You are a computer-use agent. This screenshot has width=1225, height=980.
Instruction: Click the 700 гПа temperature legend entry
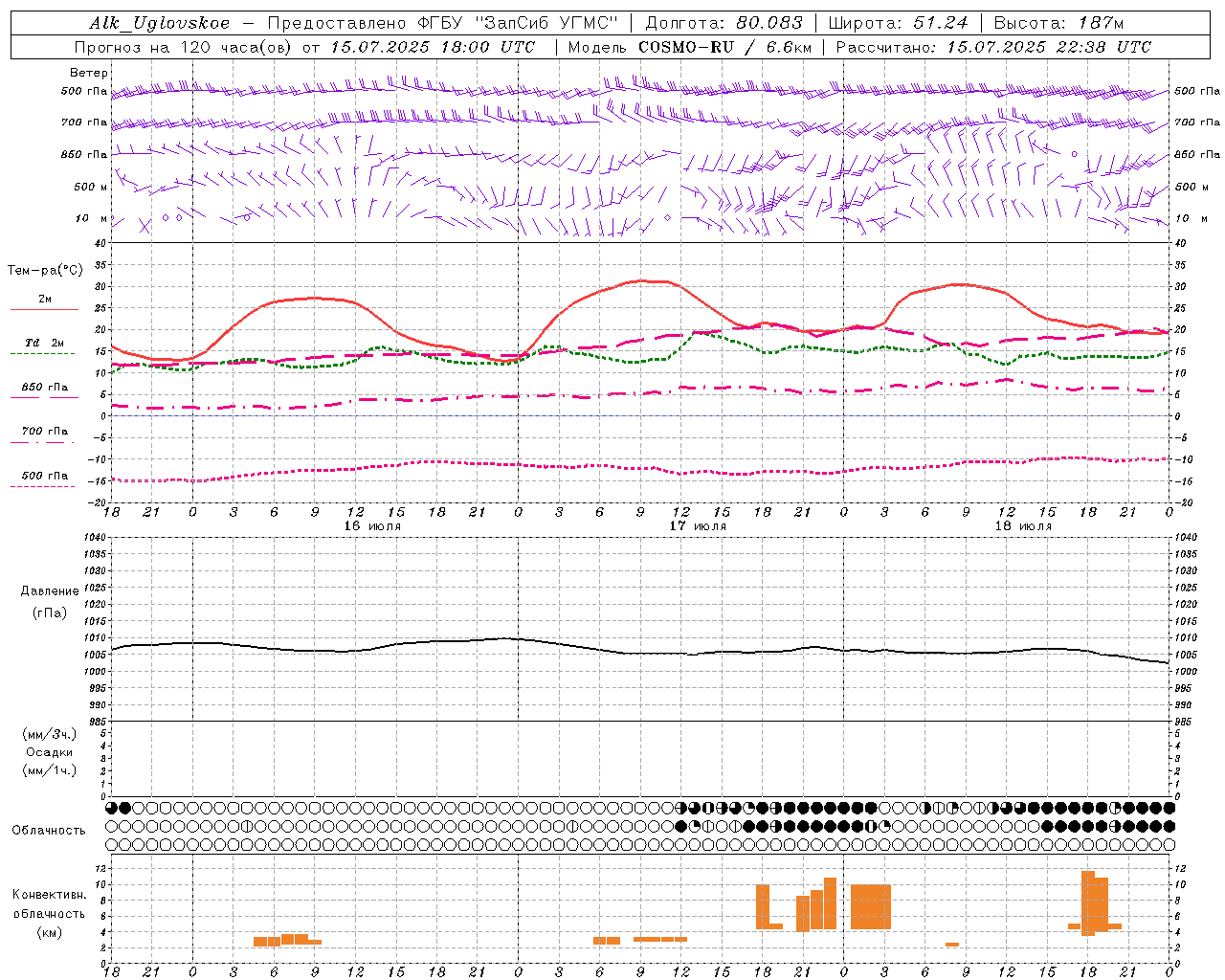click(x=45, y=432)
